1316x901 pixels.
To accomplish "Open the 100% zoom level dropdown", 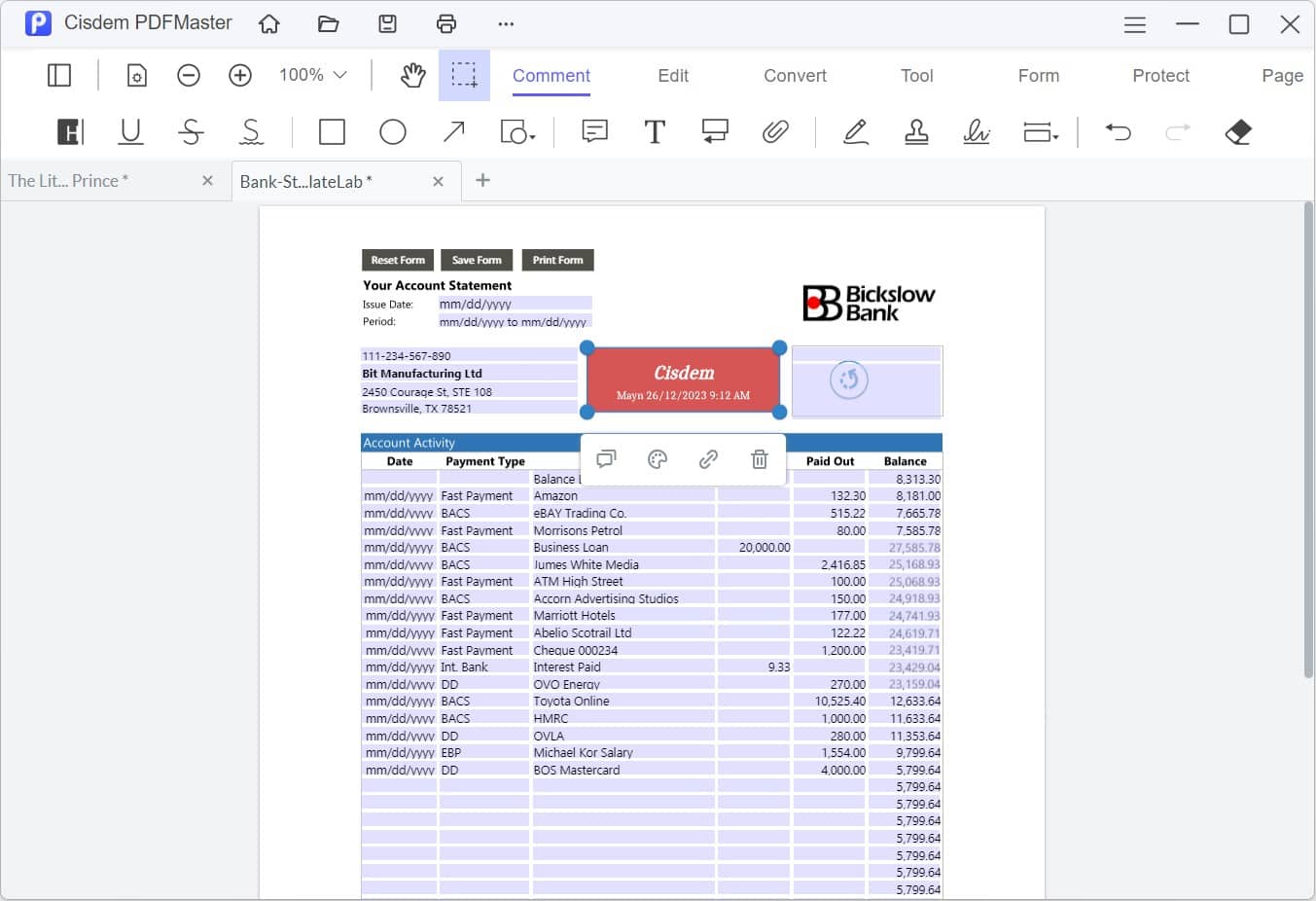I will (x=312, y=75).
